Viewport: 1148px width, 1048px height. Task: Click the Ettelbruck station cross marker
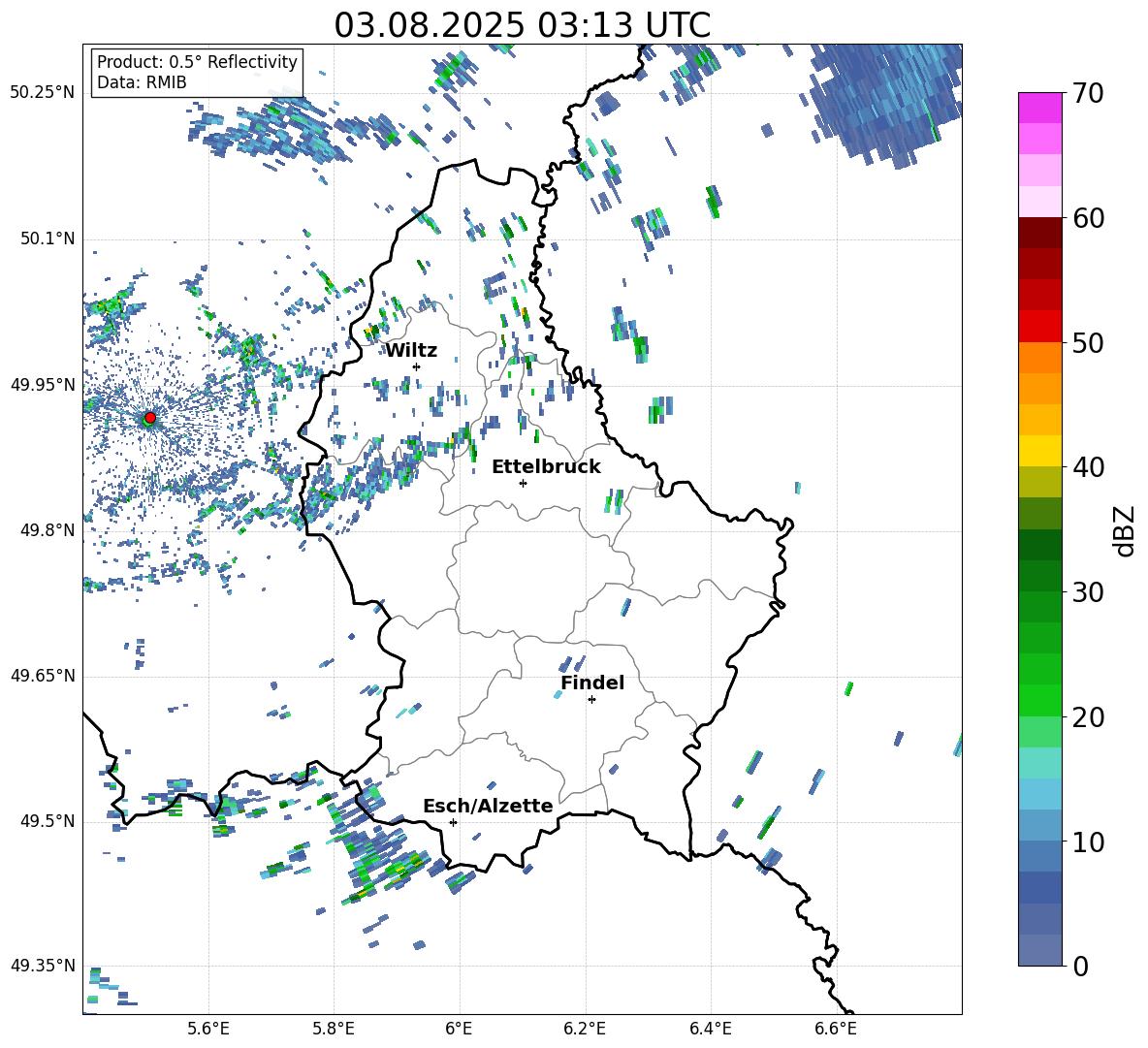click(523, 483)
